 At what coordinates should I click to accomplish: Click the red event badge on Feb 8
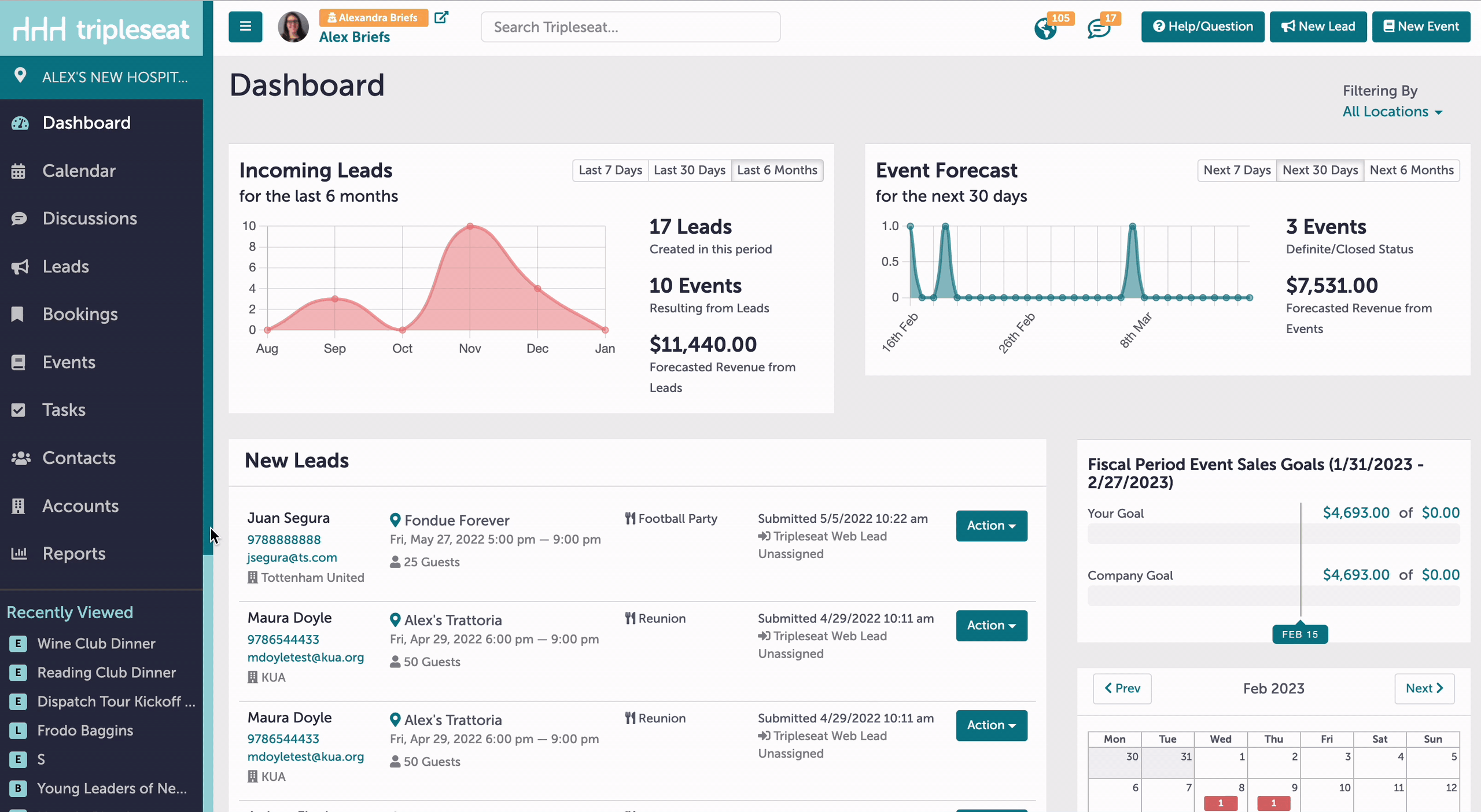[1221, 803]
